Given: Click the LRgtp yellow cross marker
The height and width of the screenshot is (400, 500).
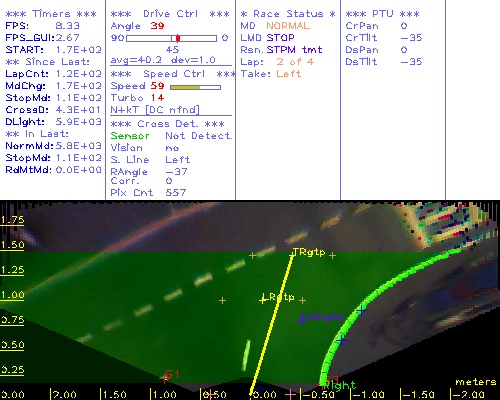Looking at the screenshot, I should [x=263, y=300].
